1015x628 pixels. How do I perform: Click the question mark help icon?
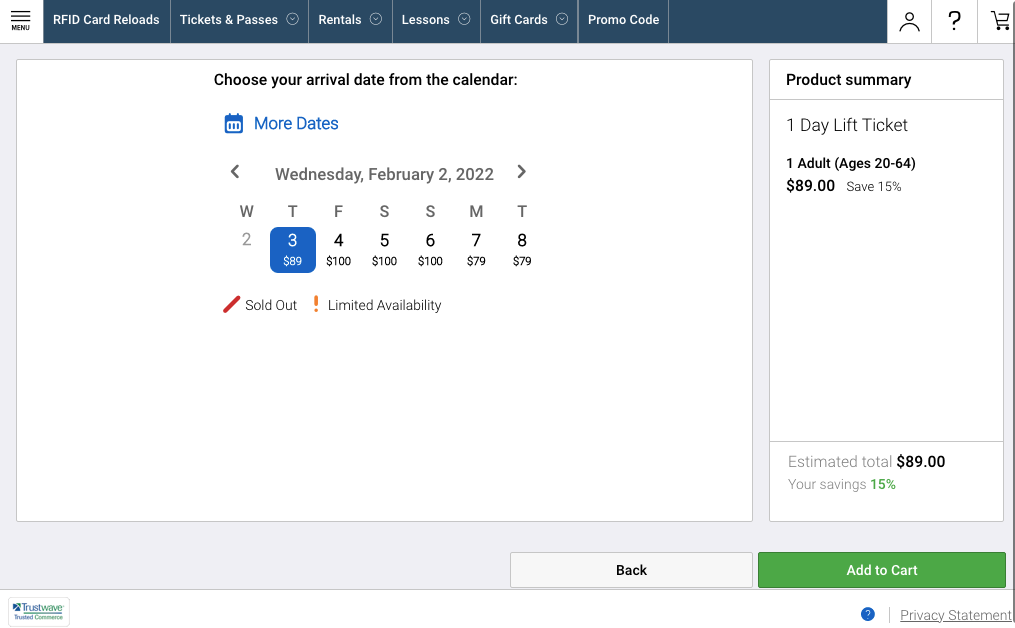(954, 21)
